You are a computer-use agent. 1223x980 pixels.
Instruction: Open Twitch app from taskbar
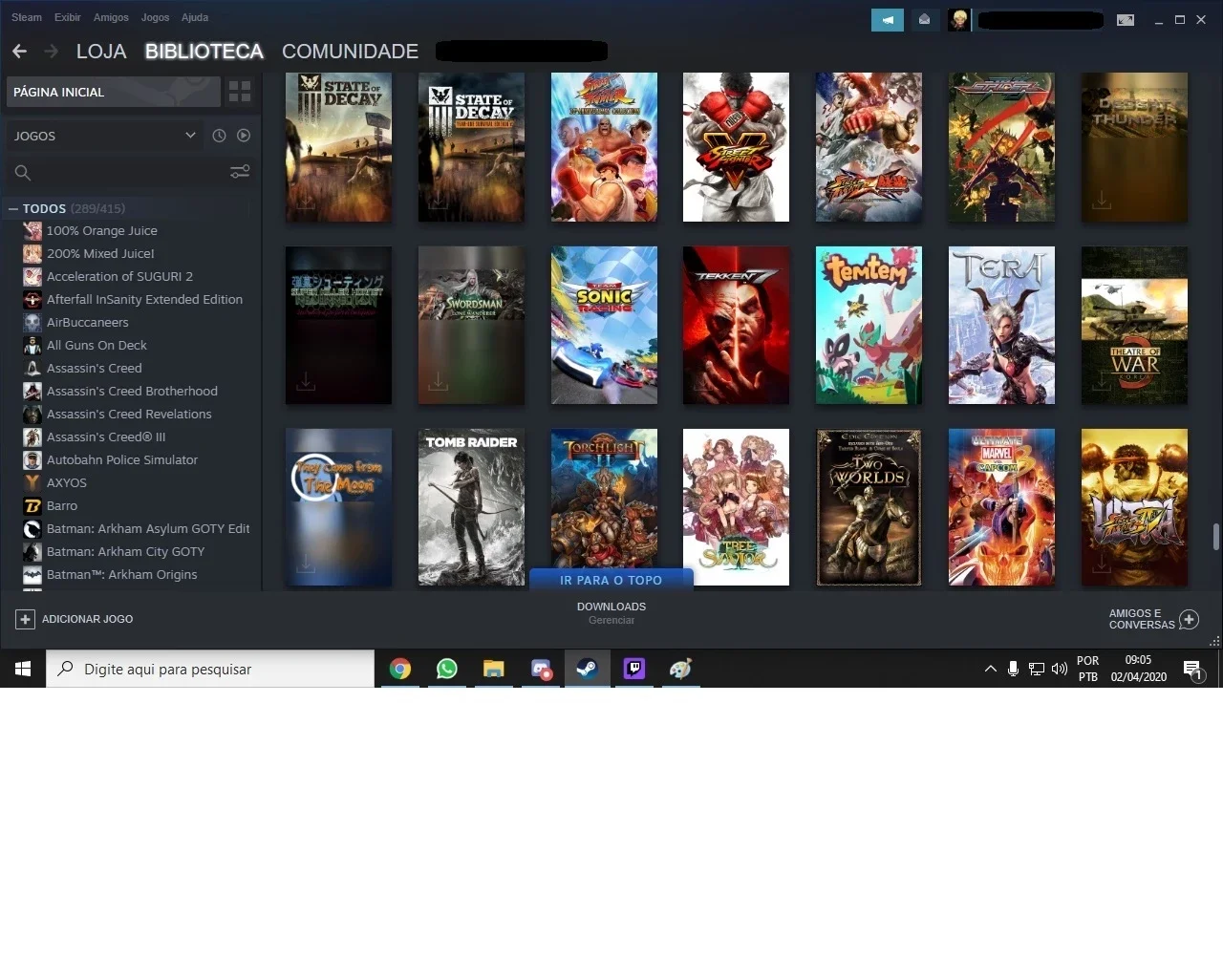click(634, 669)
